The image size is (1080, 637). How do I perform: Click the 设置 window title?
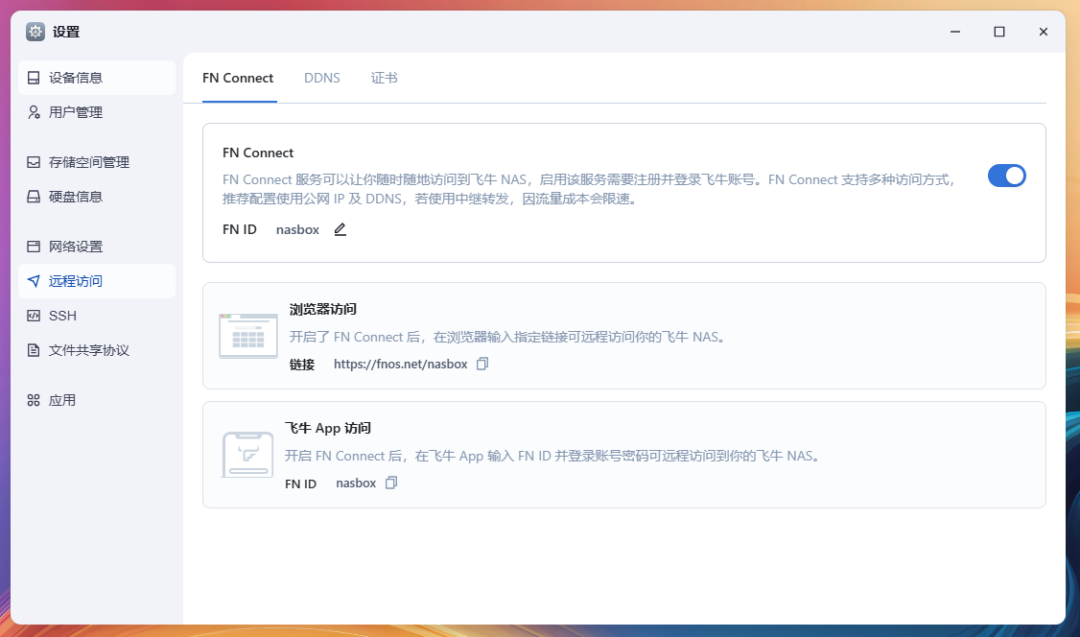point(66,32)
